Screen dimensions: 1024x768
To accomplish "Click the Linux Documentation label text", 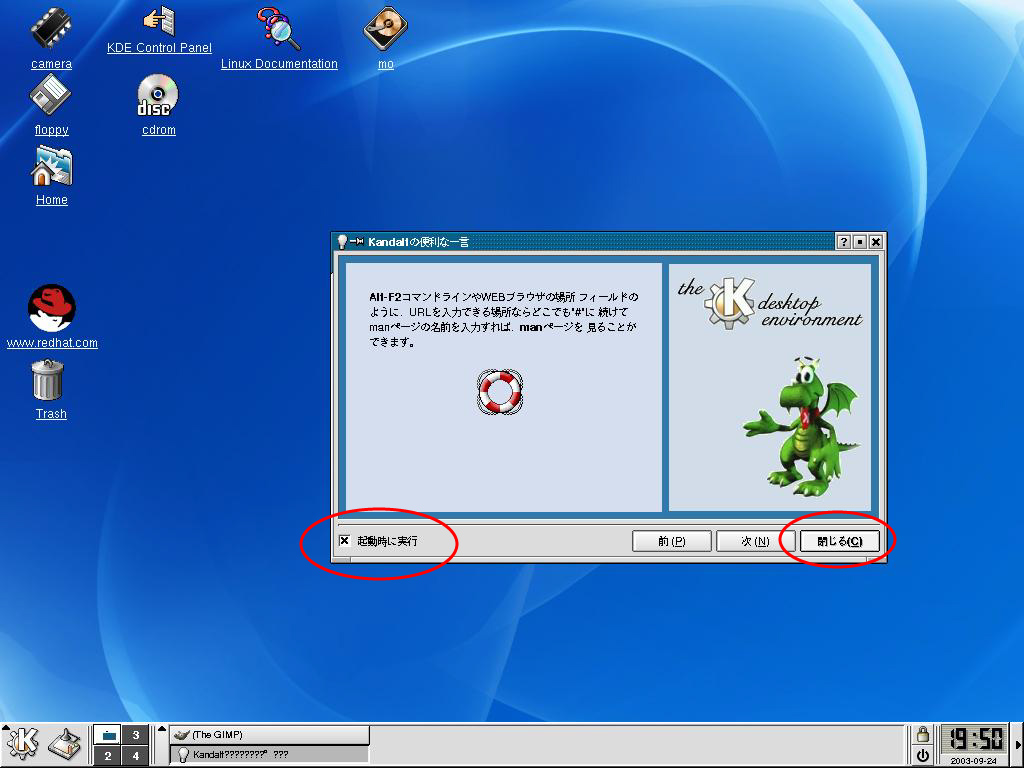I will pyautogui.click(x=279, y=64).
